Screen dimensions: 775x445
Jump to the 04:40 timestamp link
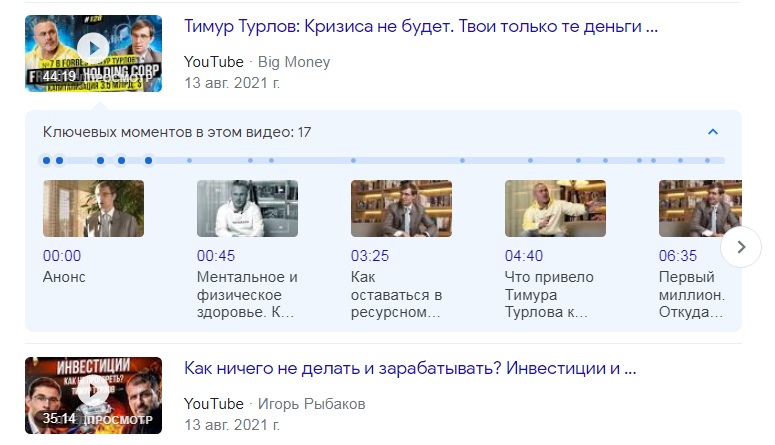[x=524, y=256]
